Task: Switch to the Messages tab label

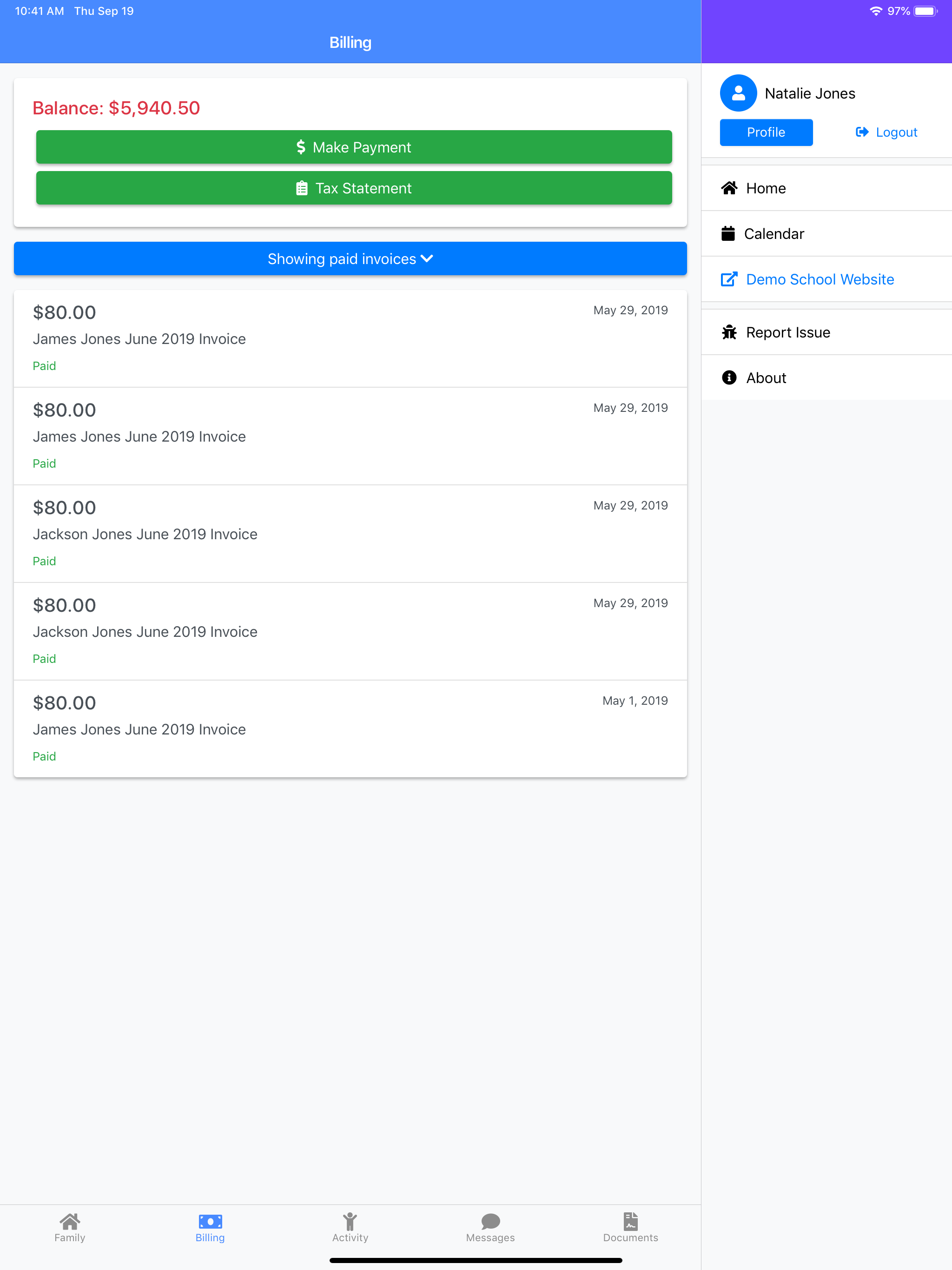Action: [490, 1237]
